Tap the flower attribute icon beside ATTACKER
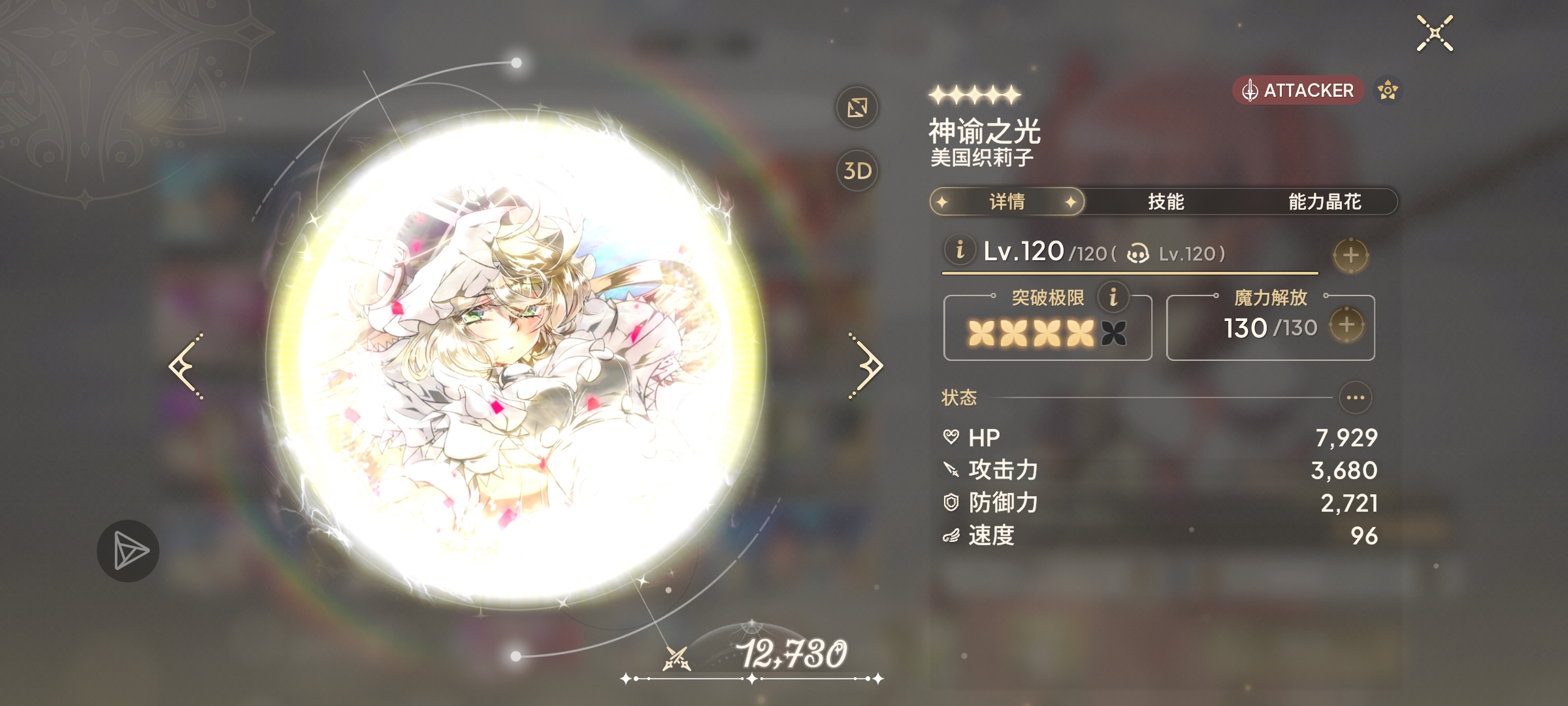1568x706 pixels. [1387, 90]
